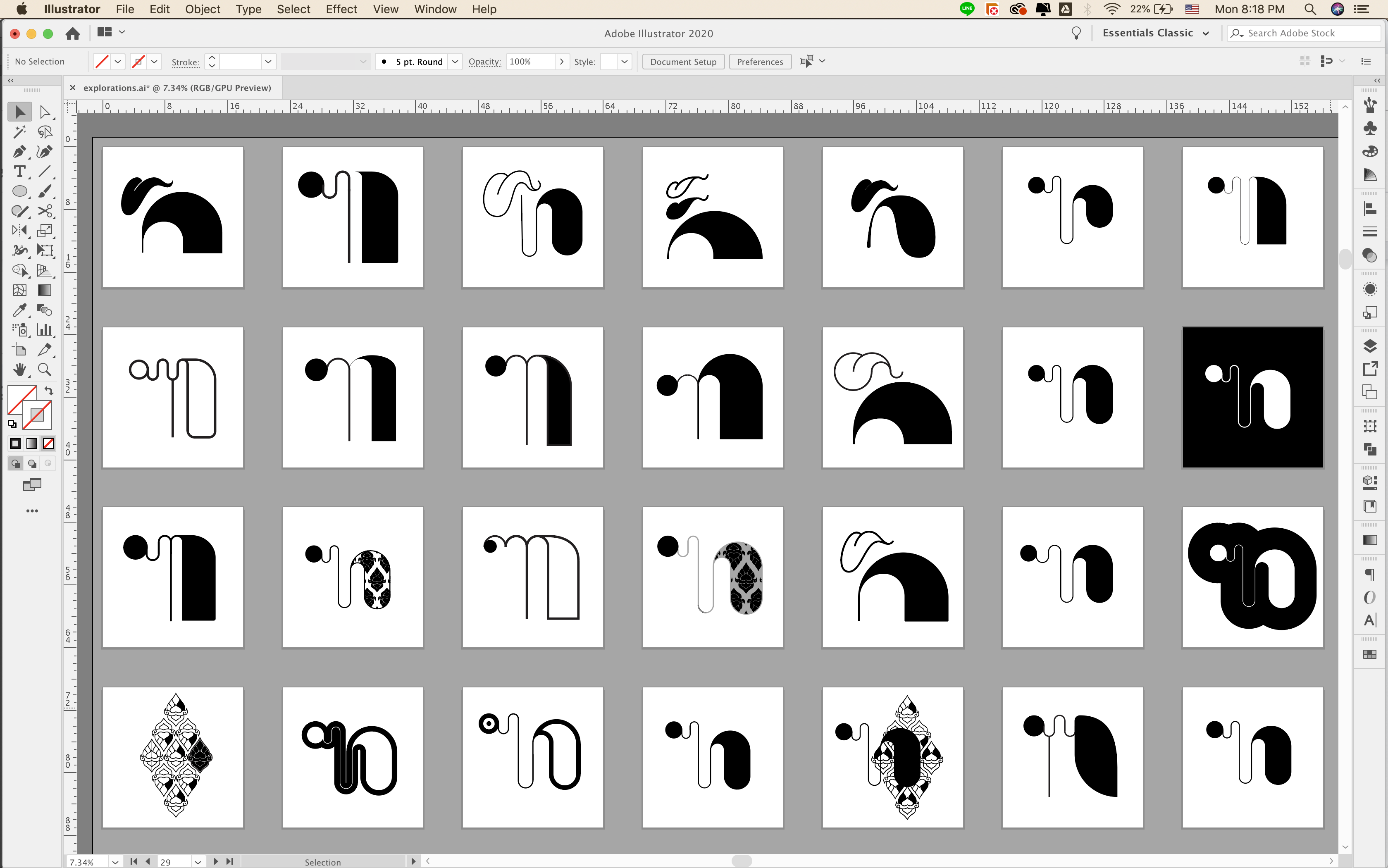This screenshot has width=1388, height=868.
Task: Swap fill and stroke colors
Action: tap(49, 391)
